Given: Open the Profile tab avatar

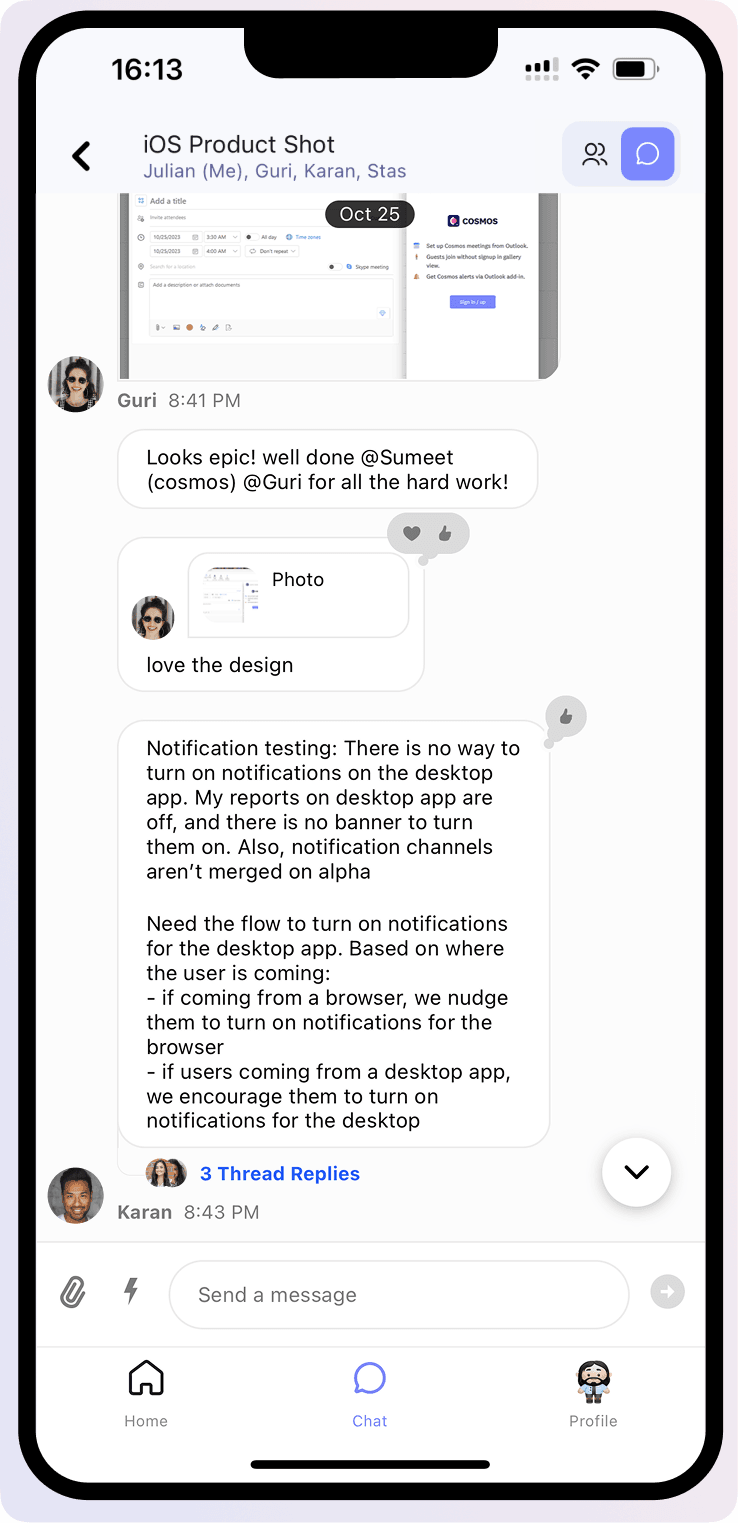Looking at the screenshot, I should pos(593,1382).
